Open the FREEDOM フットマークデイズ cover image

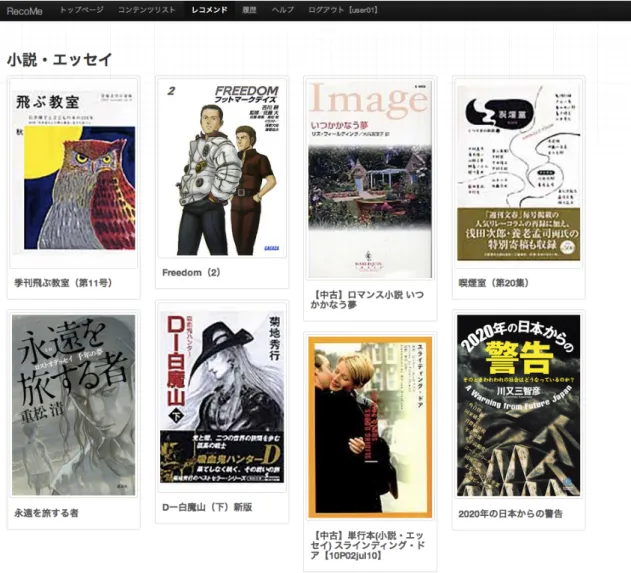pos(222,167)
